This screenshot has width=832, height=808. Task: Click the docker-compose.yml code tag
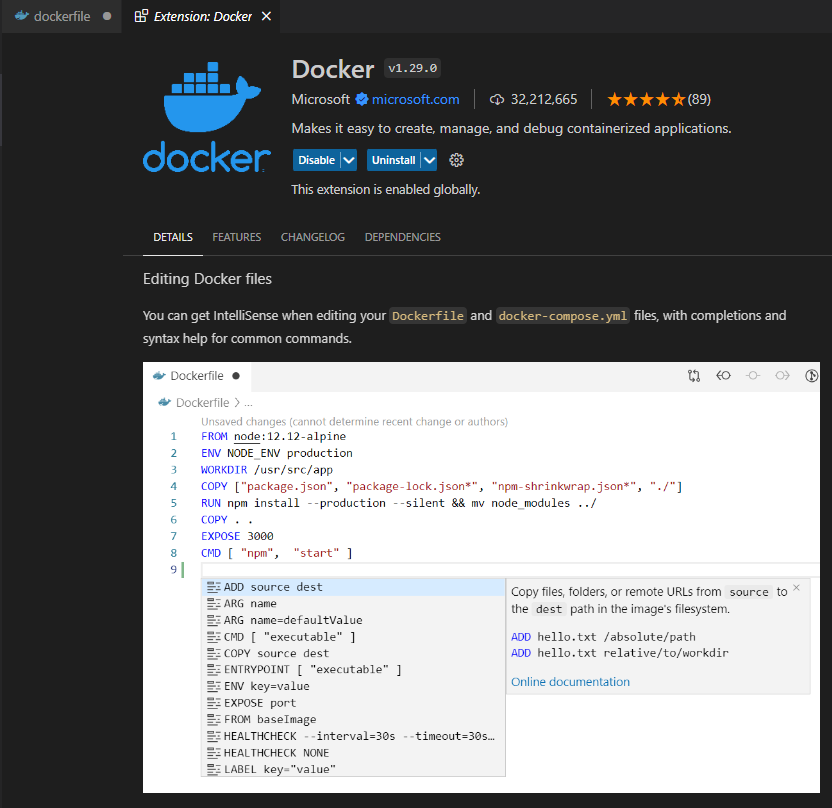tap(562, 316)
